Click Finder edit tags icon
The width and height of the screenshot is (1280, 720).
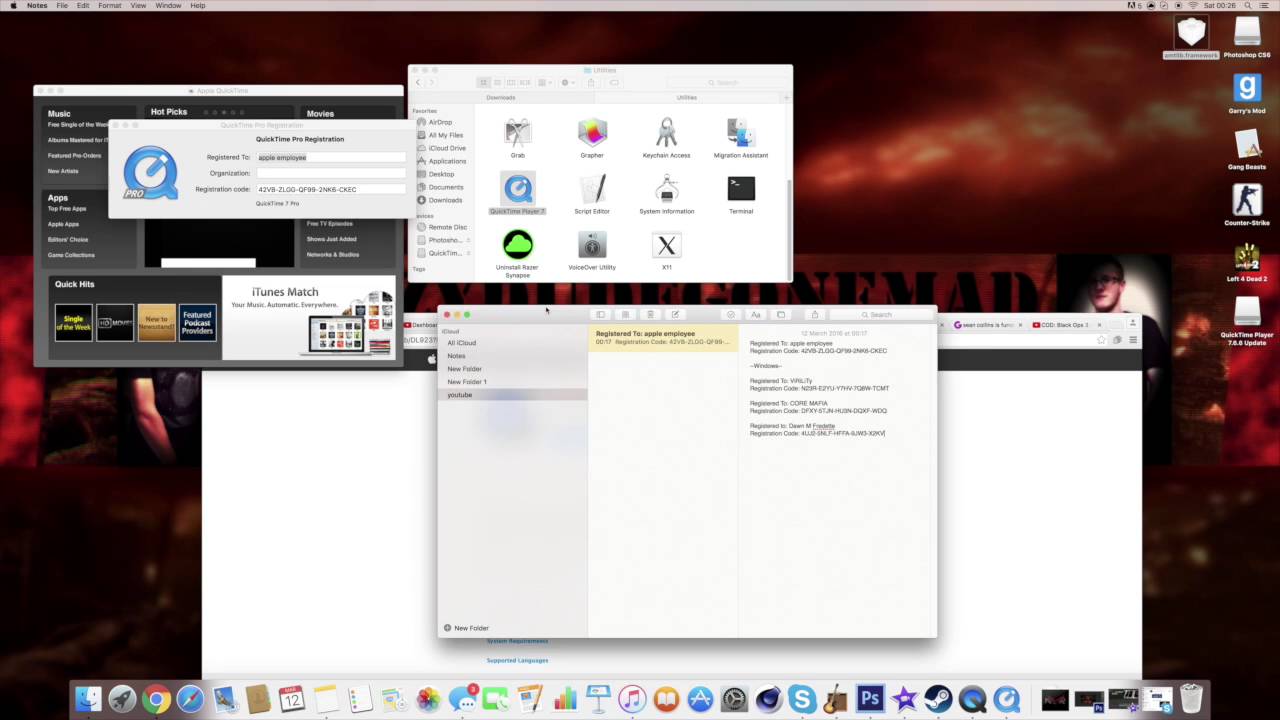[614, 82]
